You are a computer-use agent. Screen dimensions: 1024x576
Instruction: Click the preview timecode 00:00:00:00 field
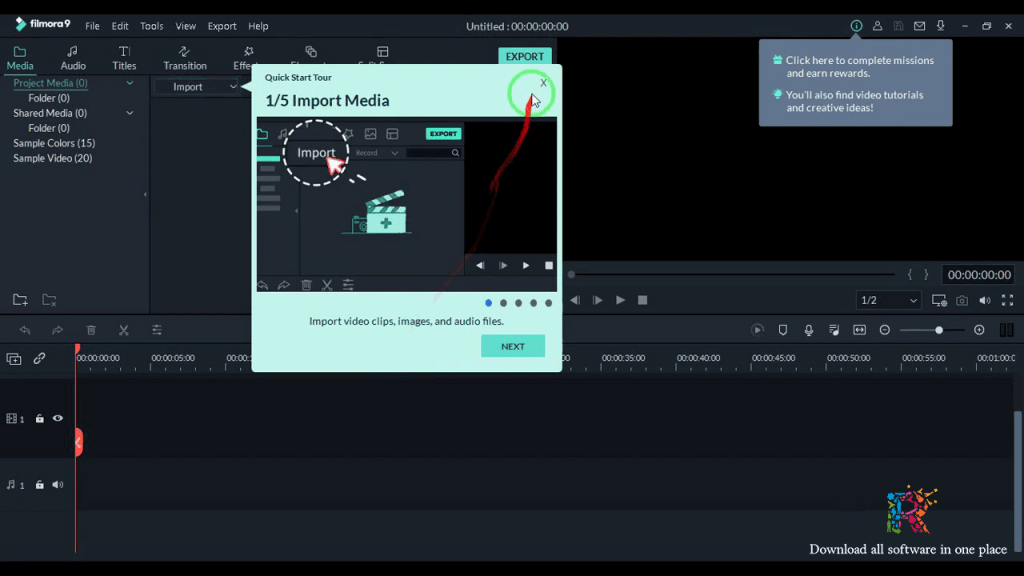[979, 275]
